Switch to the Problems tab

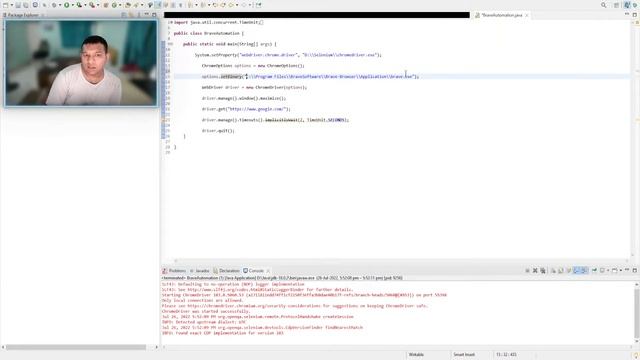click(x=174, y=271)
